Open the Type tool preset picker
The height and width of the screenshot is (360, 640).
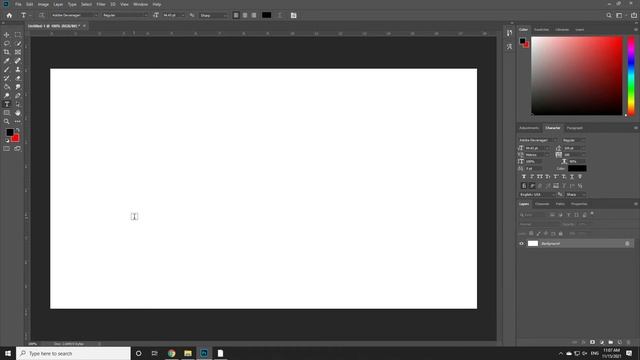point(25,15)
